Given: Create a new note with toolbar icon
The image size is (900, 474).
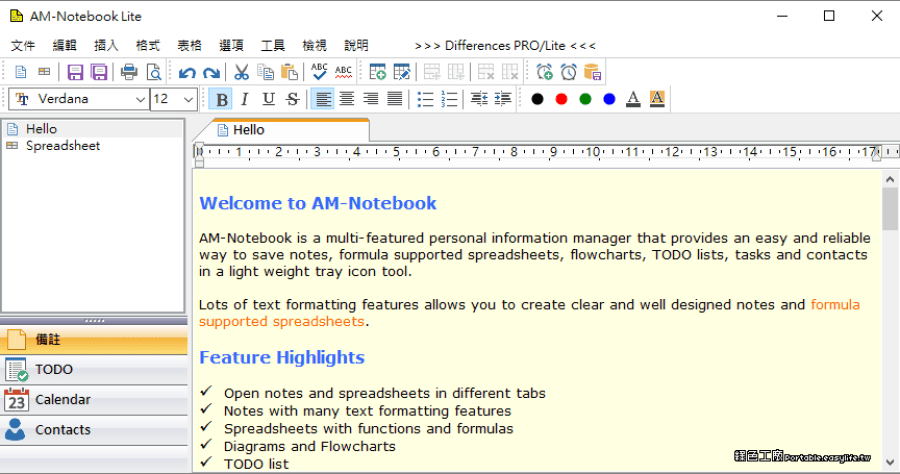Looking at the screenshot, I should pos(21,72).
